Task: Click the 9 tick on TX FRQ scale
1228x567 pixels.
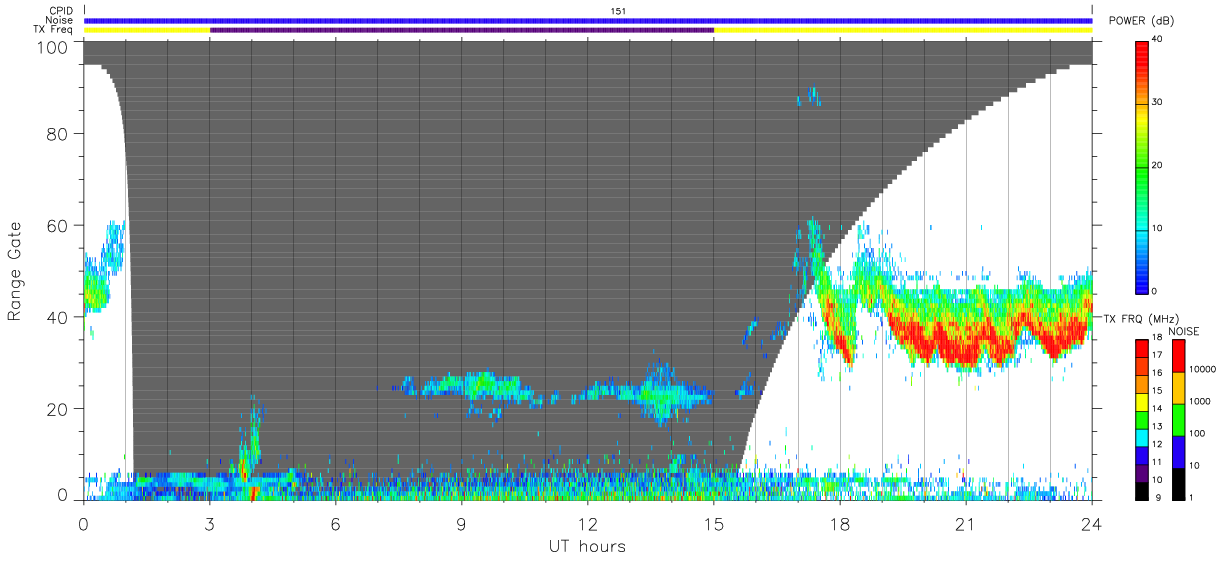Action: pos(1158,497)
